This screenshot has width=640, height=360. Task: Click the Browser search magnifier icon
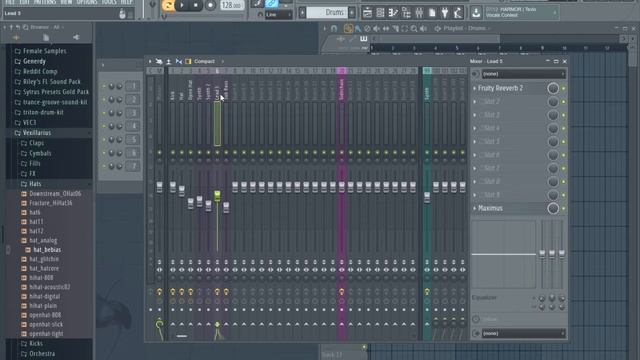click(x=25, y=27)
